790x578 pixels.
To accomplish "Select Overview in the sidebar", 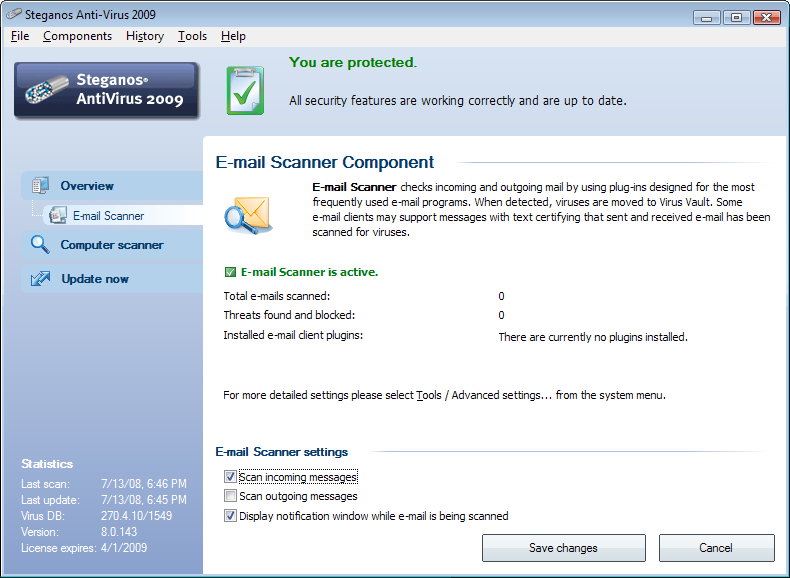I will point(112,185).
